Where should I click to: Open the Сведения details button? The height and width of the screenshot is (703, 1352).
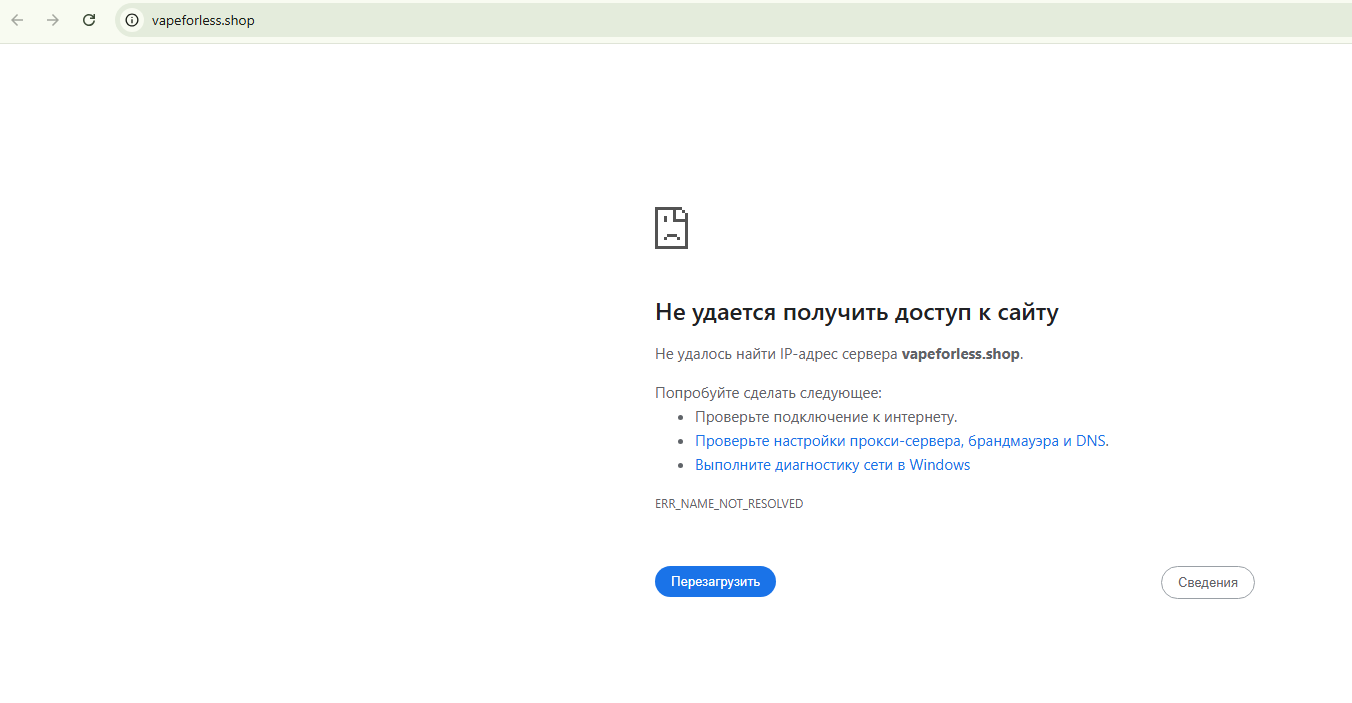click(1207, 582)
